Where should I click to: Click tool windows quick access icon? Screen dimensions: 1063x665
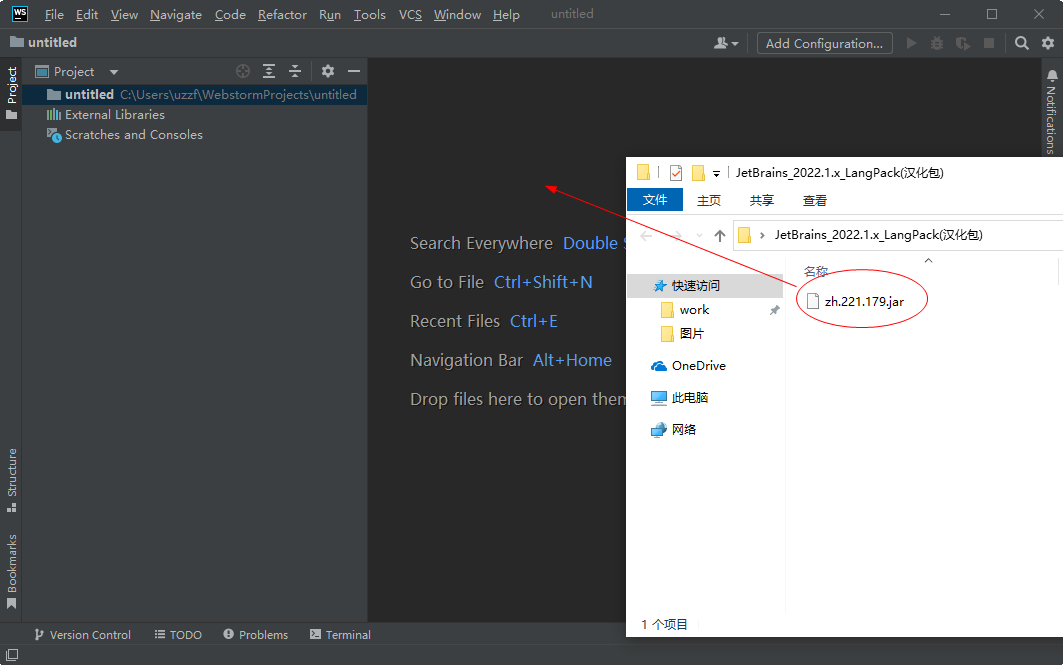coord(12,655)
